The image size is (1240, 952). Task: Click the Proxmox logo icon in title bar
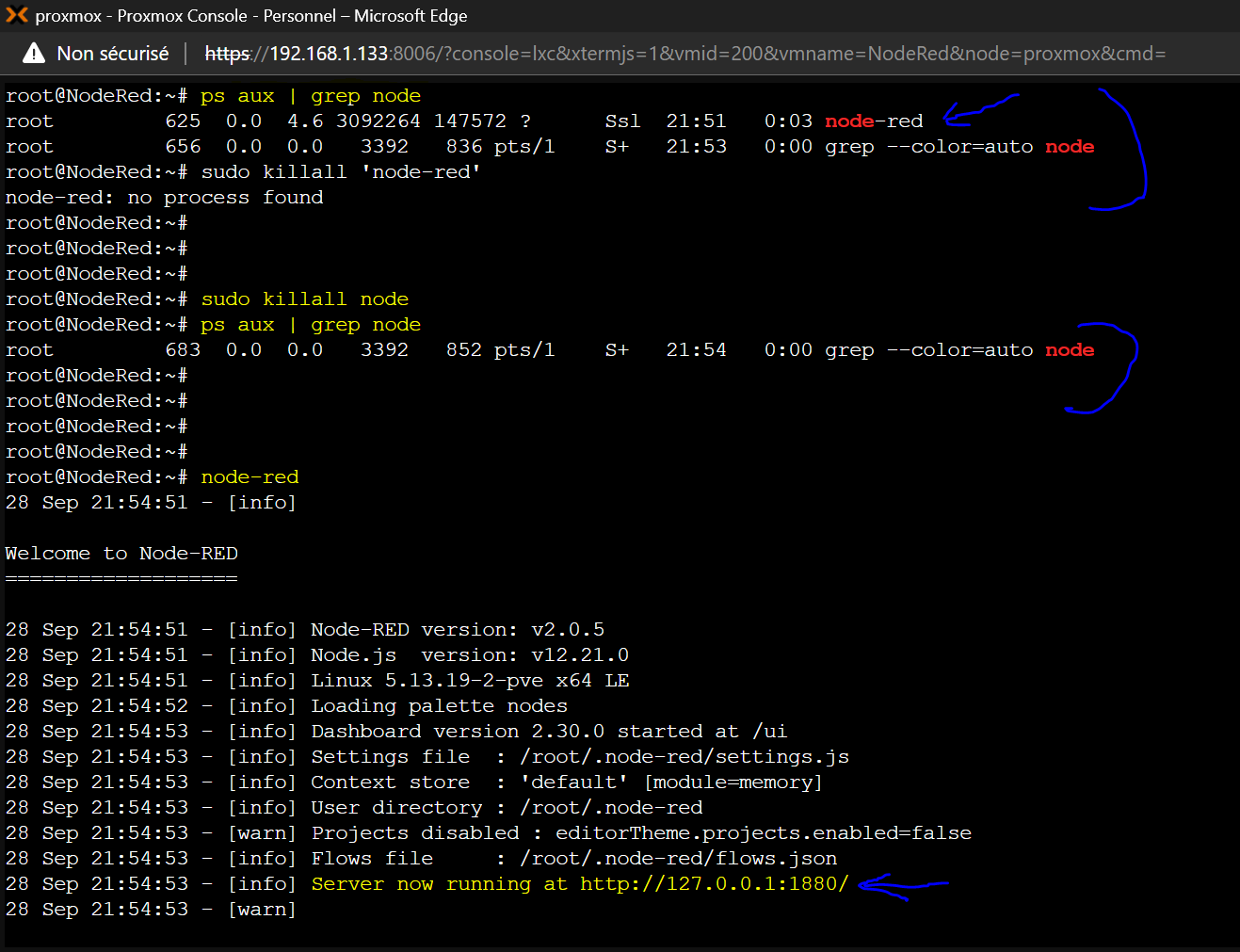pos(16,15)
